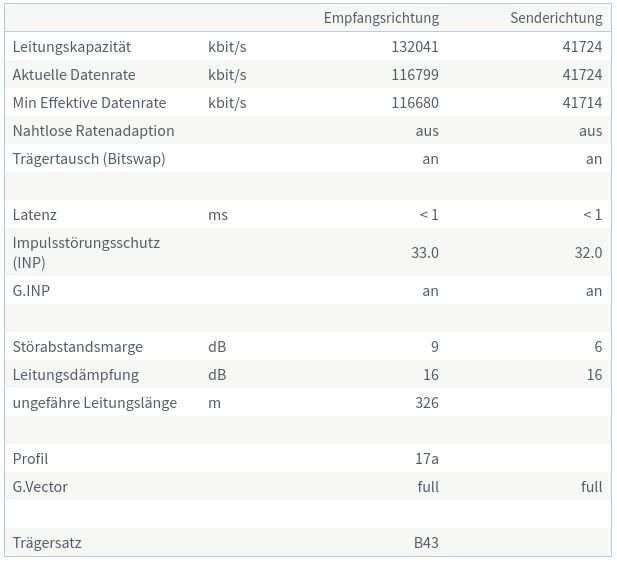Click the B43 Trägersatz value
This screenshot has height=562, width=617.
426,542
